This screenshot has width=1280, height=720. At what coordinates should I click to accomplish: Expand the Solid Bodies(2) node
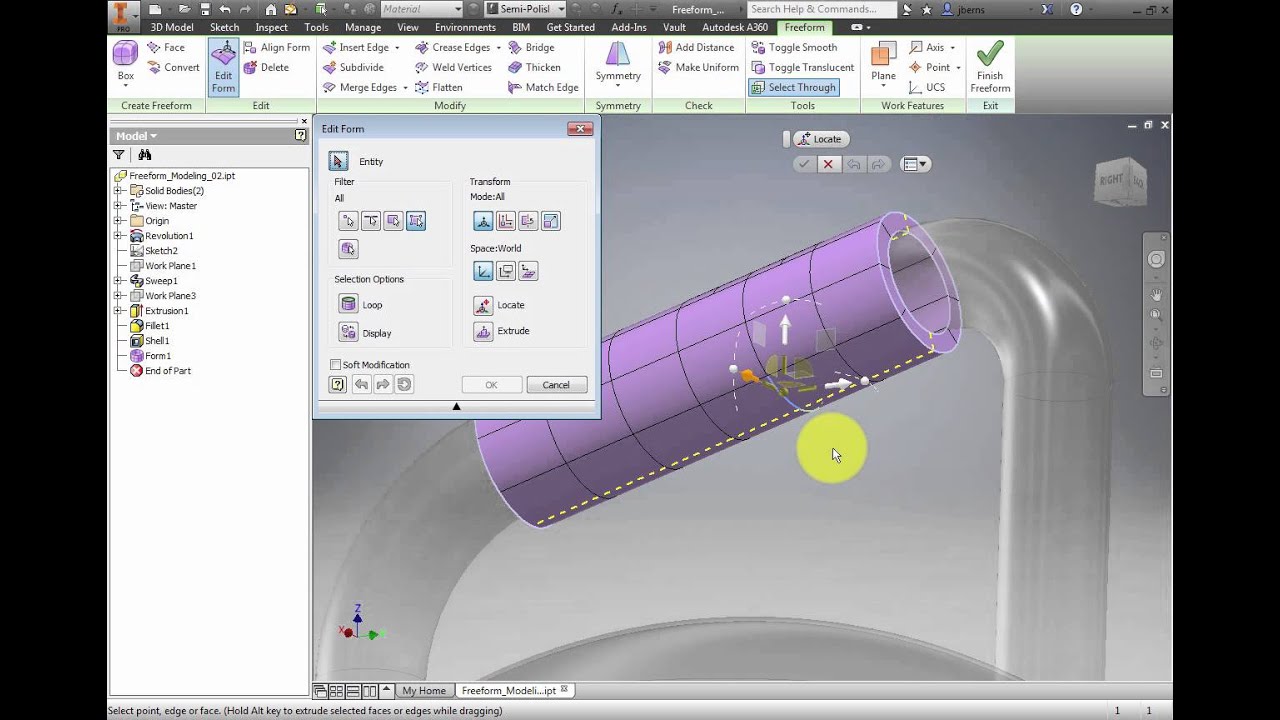[x=118, y=191]
